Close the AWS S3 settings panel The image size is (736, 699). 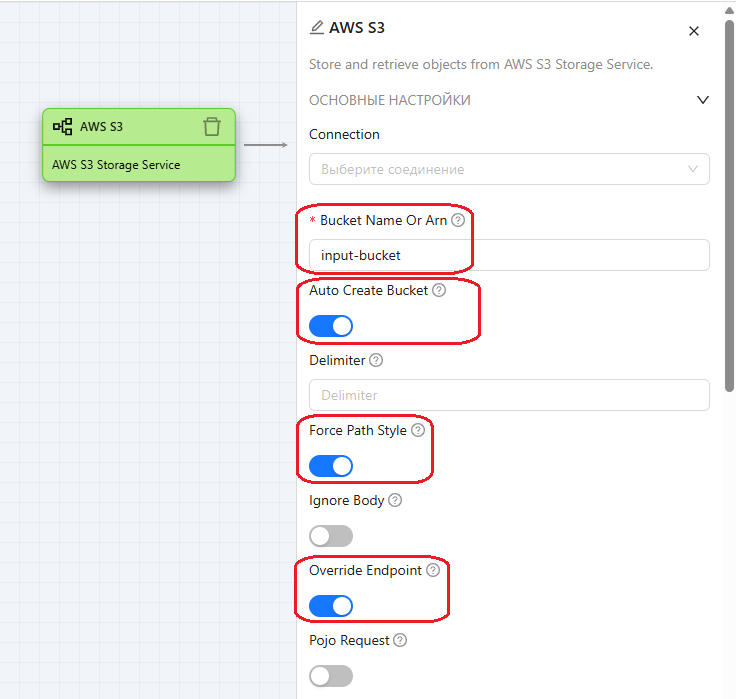(x=694, y=31)
